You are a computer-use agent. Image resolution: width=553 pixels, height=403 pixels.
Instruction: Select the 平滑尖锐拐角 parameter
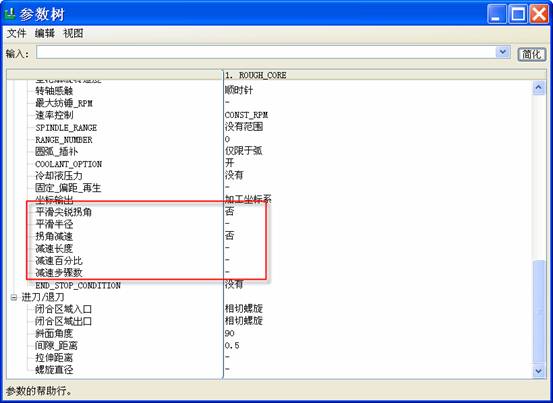63,212
